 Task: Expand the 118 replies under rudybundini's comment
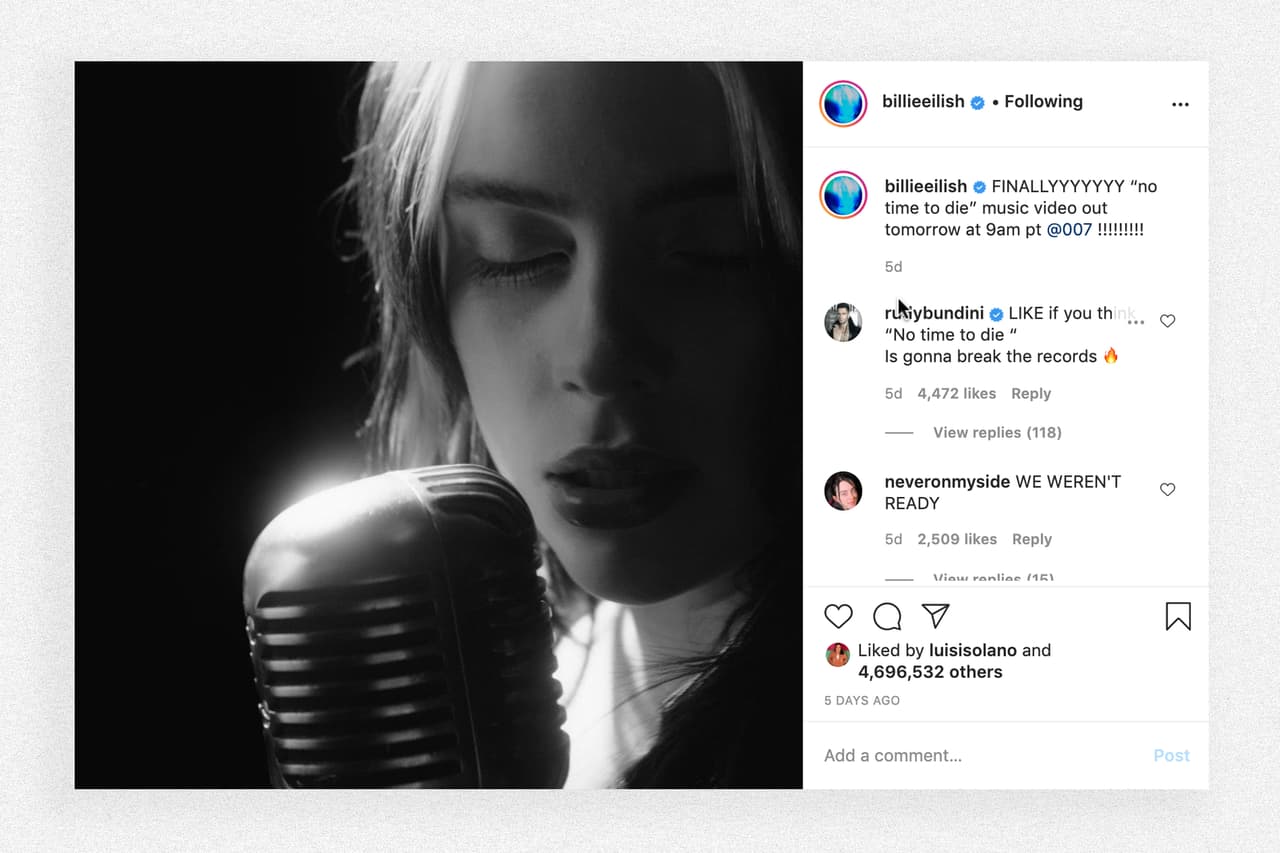tap(997, 432)
